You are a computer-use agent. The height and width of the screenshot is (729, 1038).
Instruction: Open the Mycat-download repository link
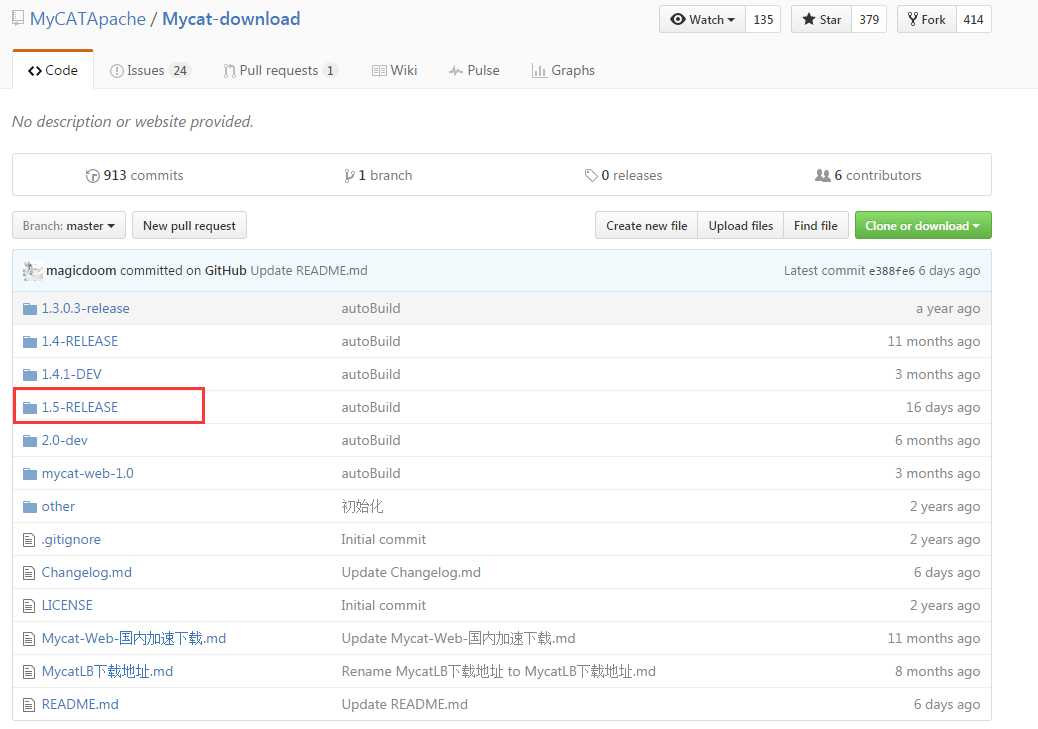coord(231,19)
